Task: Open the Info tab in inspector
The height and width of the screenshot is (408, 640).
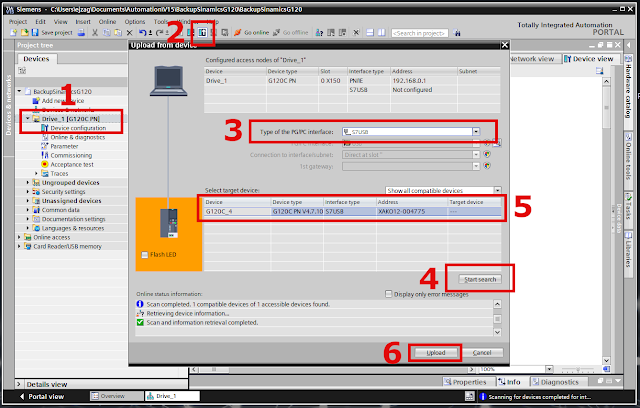Action: click(509, 382)
